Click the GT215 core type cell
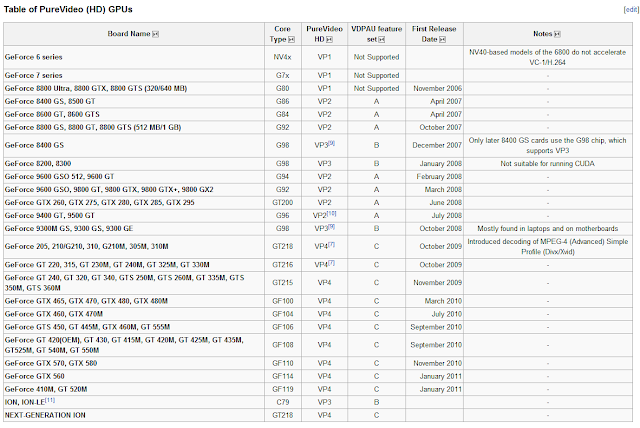Image resolution: width=640 pixels, height=428 pixels. point(282,283)
